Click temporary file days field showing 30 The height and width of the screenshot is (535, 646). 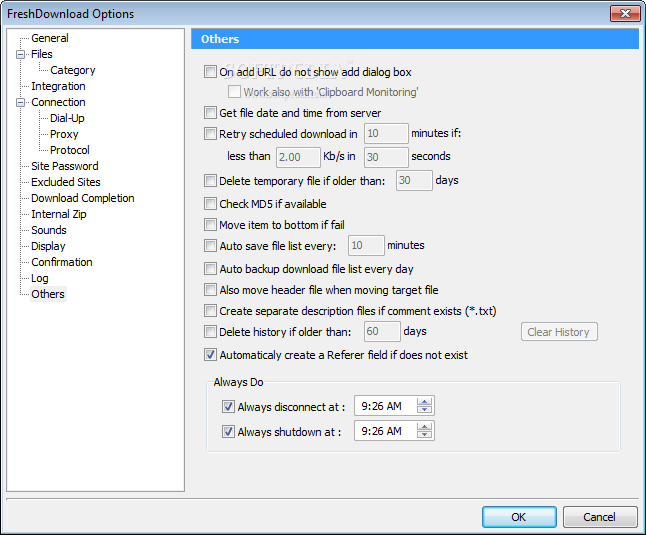tap(414, 180)
